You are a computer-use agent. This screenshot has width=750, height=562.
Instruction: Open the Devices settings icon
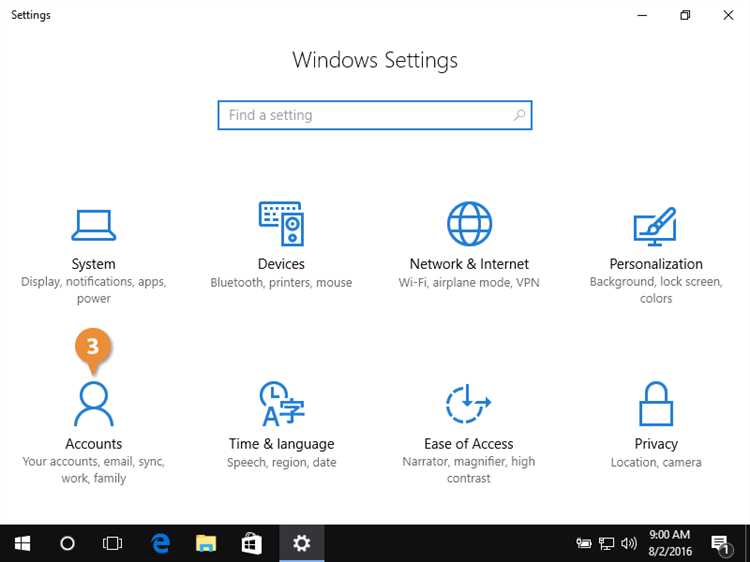[x=281, y=224]
